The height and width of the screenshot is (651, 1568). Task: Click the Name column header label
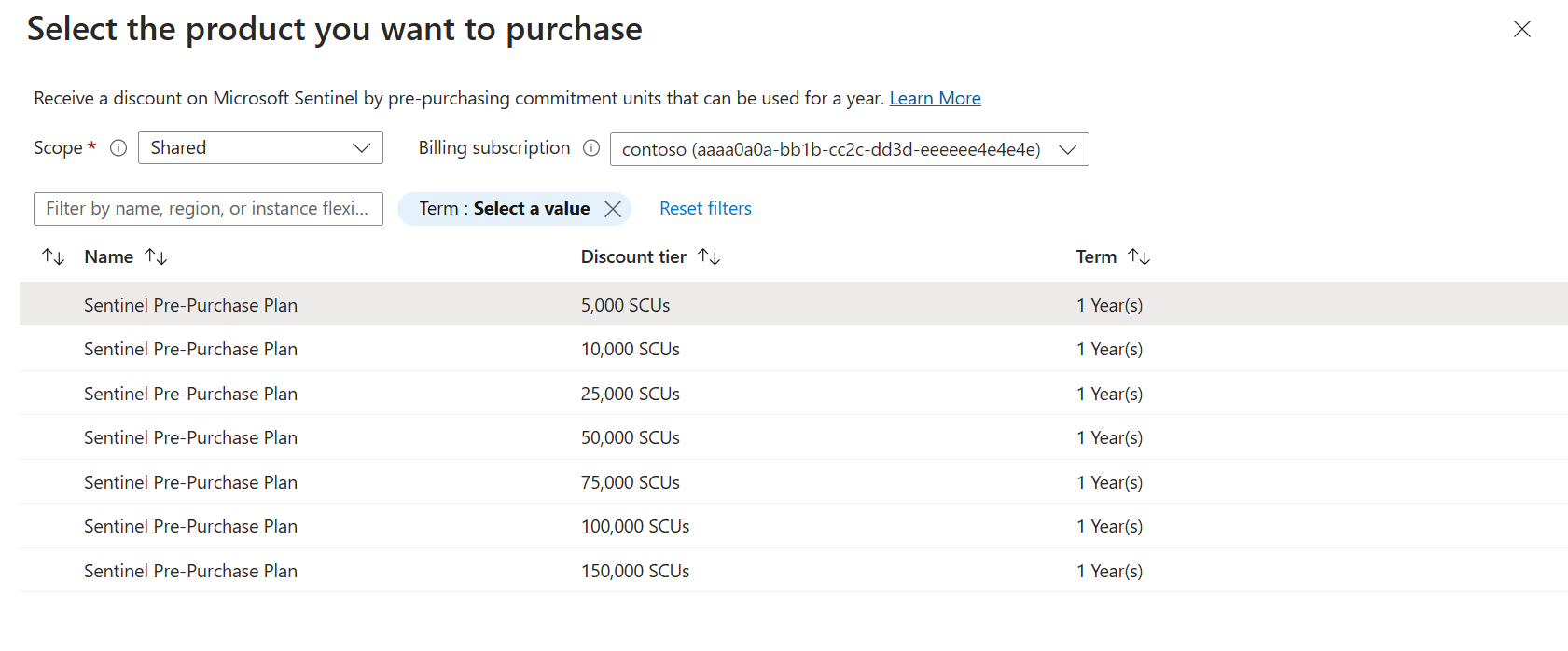[x=108, y=256]
